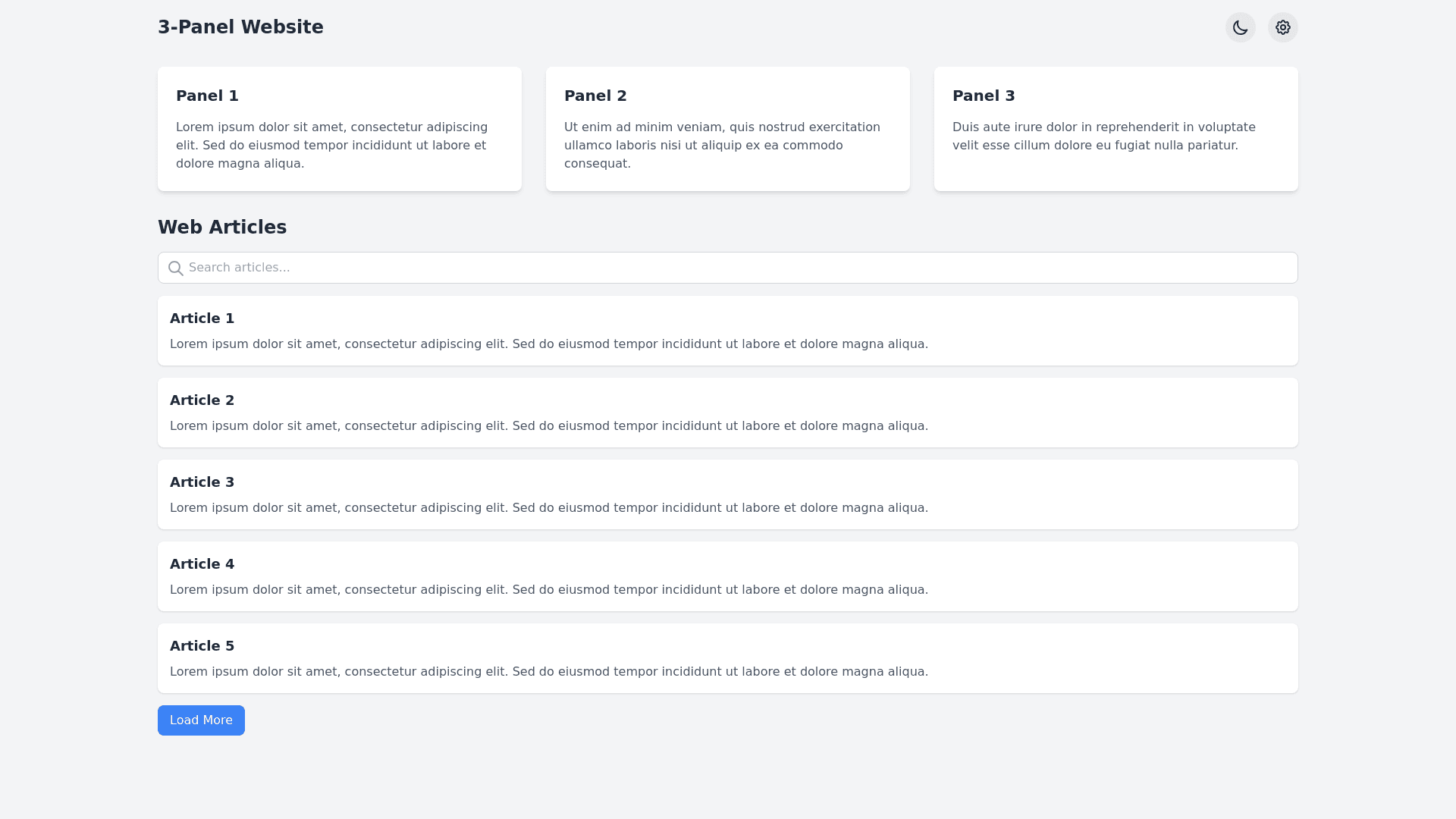Toggle dark mode with the moon icon
Screen dimensions: 1456x819
point(1241,27)
